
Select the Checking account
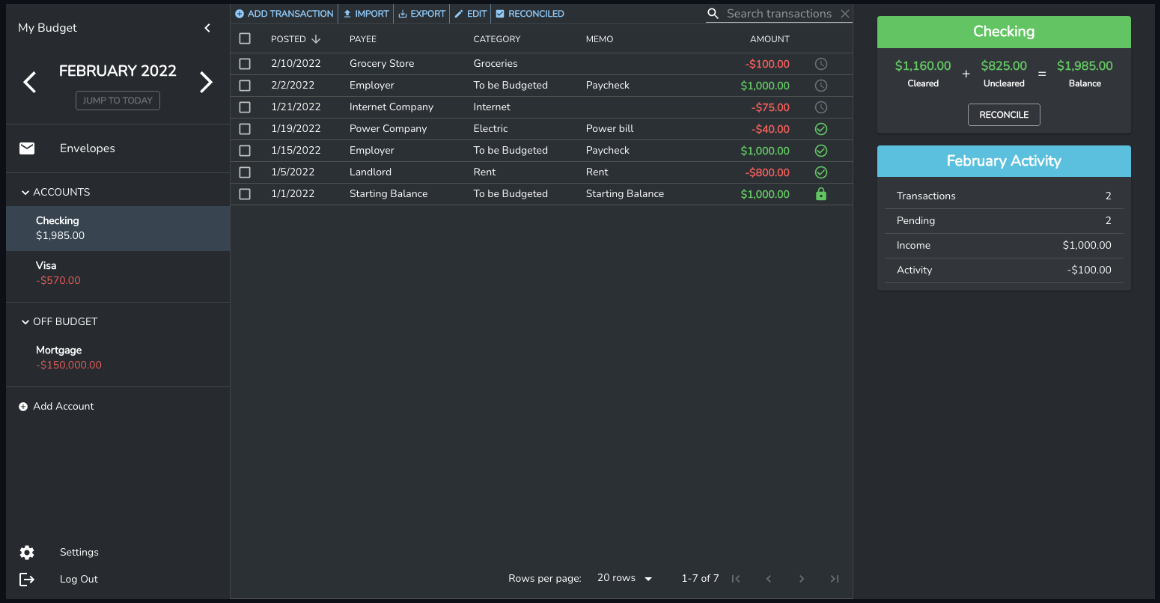(x=118, y=228)
